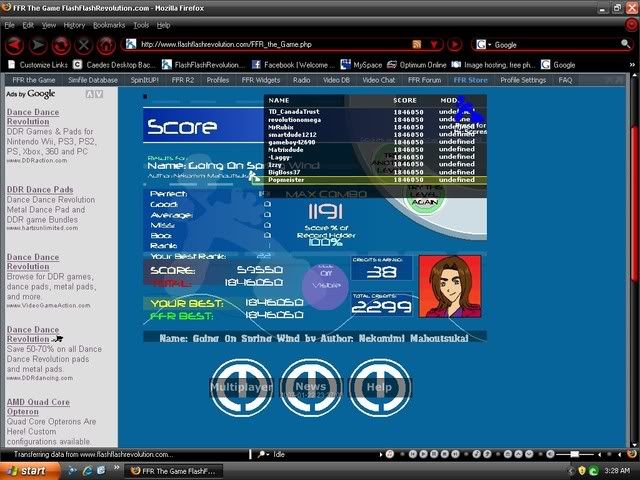
Task: Click the RSS feed icon in address bar
Action: (418, 45)
